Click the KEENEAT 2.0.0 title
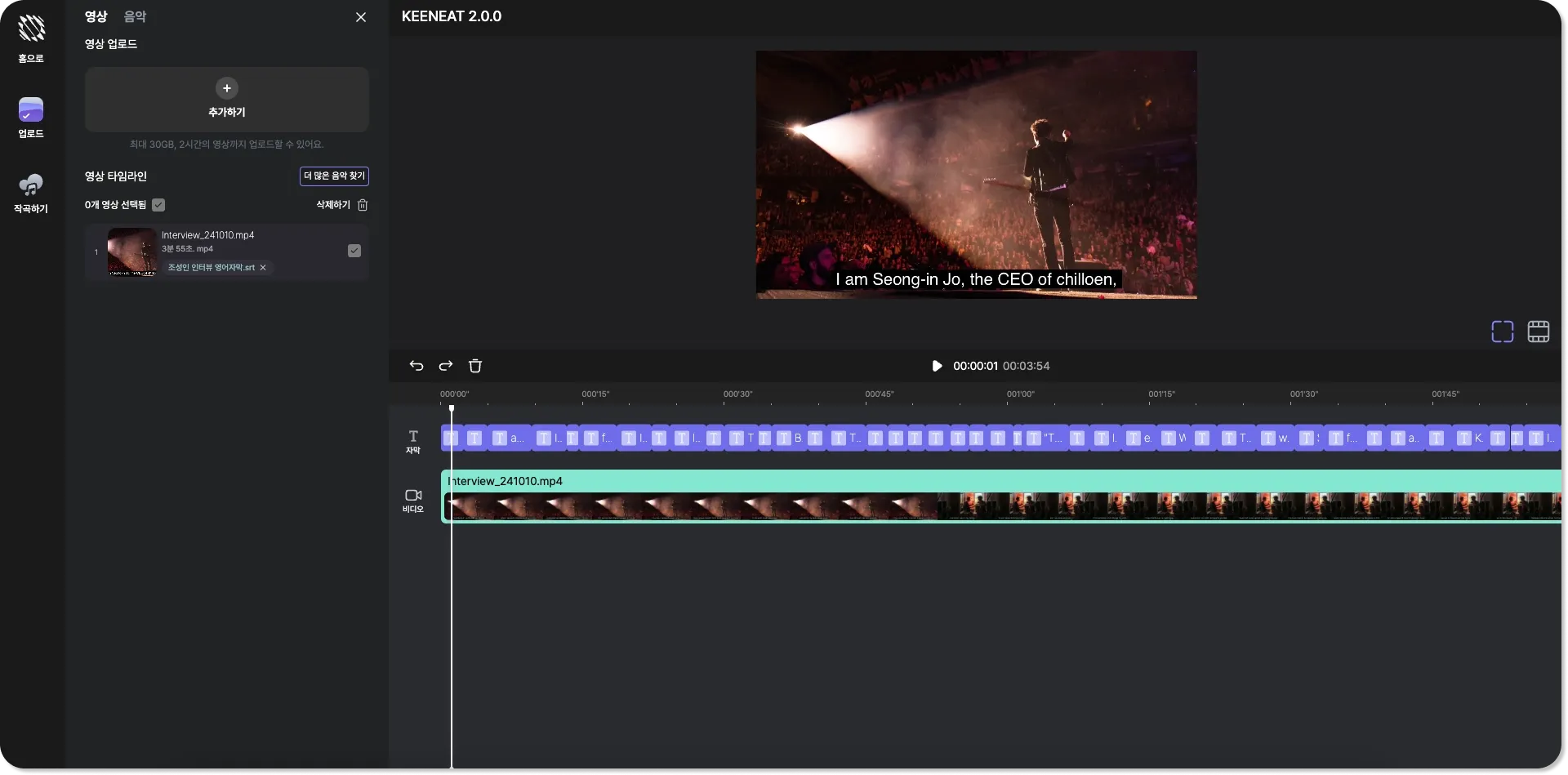 (452, 16)
